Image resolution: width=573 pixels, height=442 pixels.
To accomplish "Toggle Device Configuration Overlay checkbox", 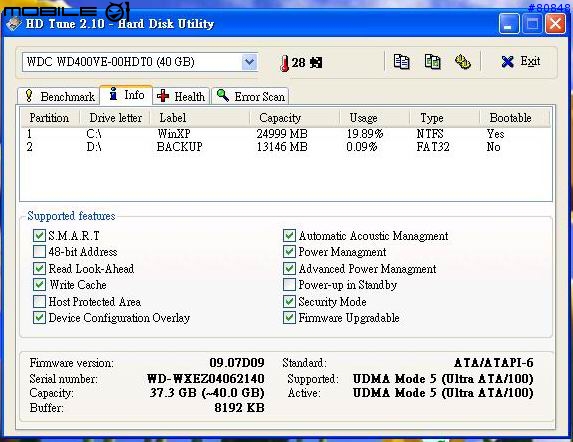I will point(39,317).
